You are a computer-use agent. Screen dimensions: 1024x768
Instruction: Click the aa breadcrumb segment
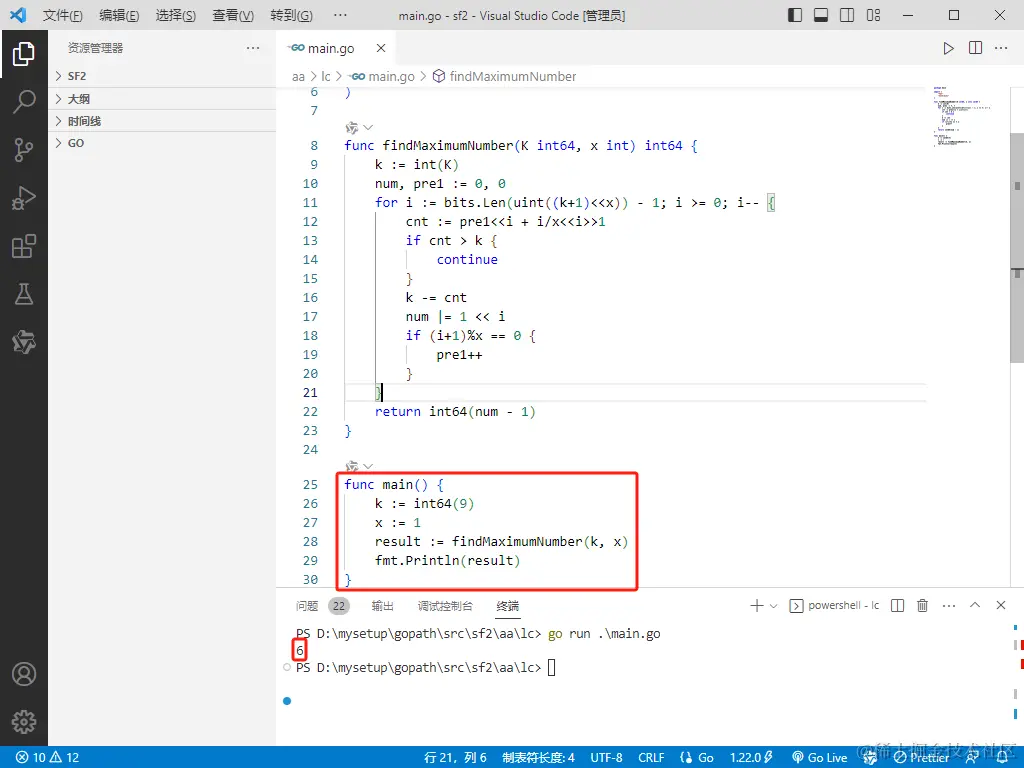coord(298,76)
